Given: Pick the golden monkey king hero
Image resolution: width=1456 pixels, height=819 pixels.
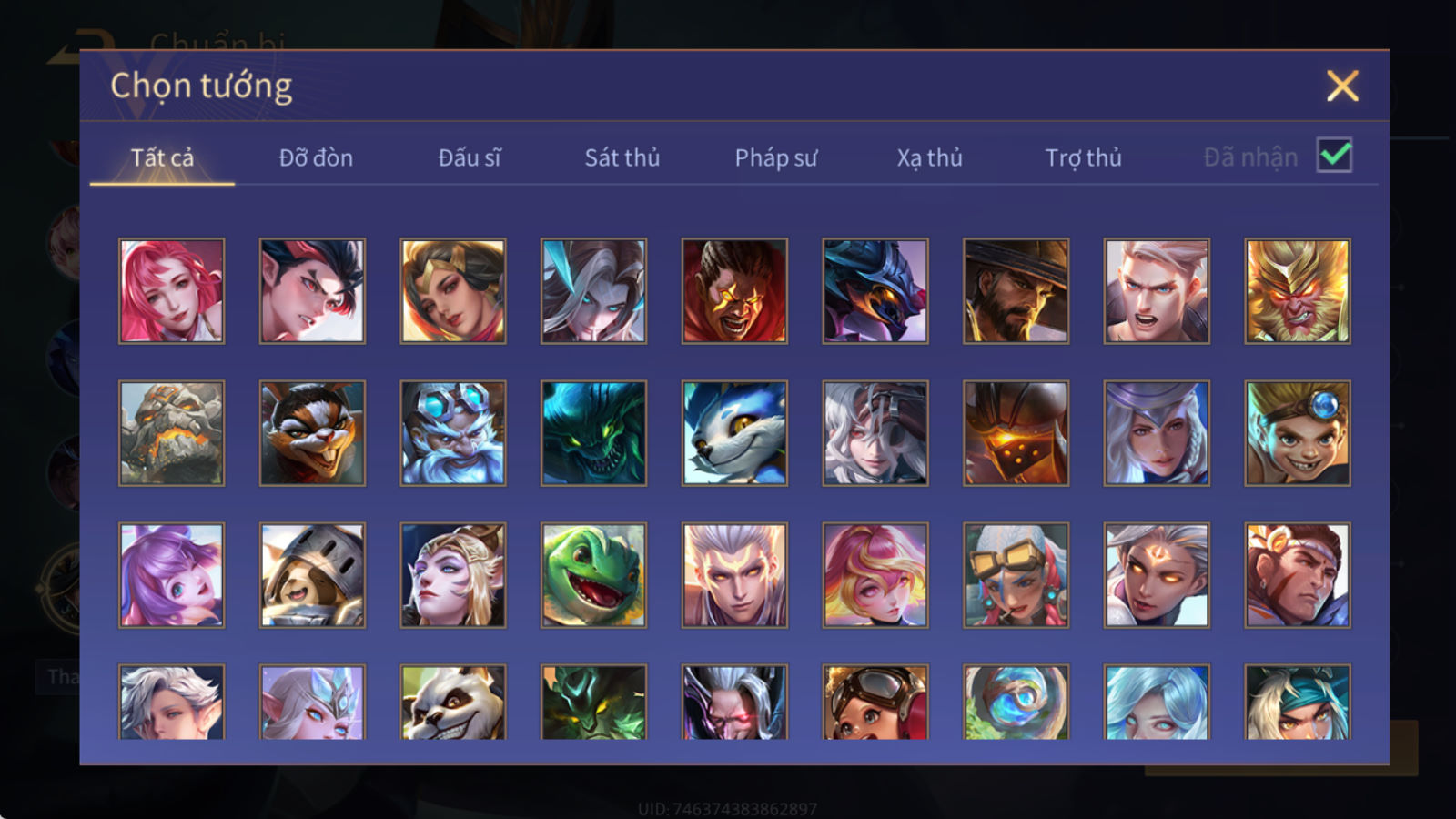Looking at the screenshot, I should (x=1298, y=291).
